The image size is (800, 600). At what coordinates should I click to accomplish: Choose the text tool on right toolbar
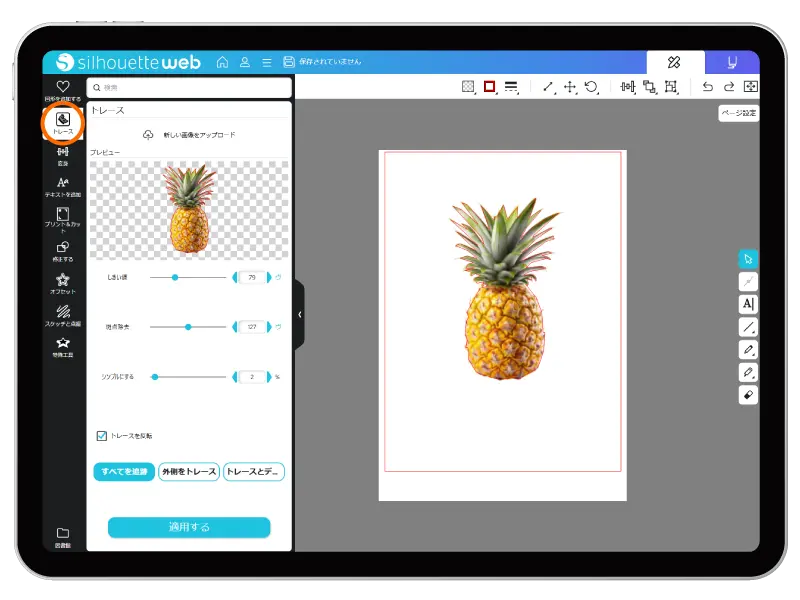pyautogui.click(x=748, y=304)
